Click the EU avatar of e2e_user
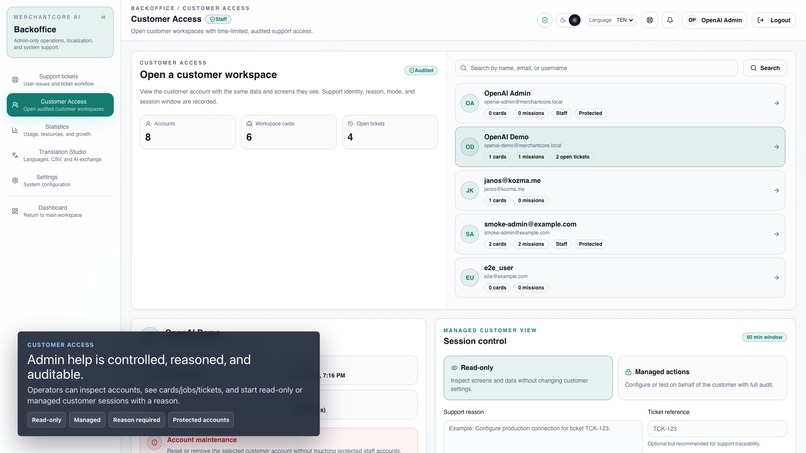The height and width of the screenshot is (453, 806). (470, 278)
